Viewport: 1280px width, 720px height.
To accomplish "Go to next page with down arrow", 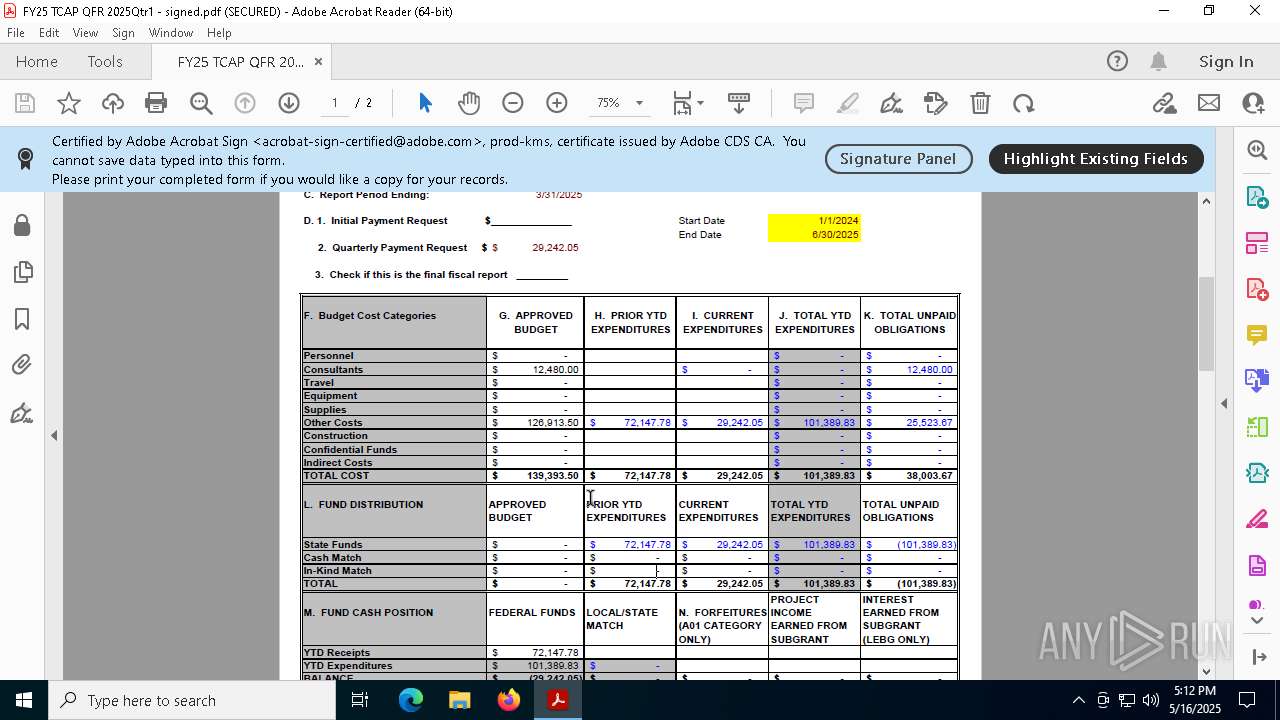I will point(289,103).
